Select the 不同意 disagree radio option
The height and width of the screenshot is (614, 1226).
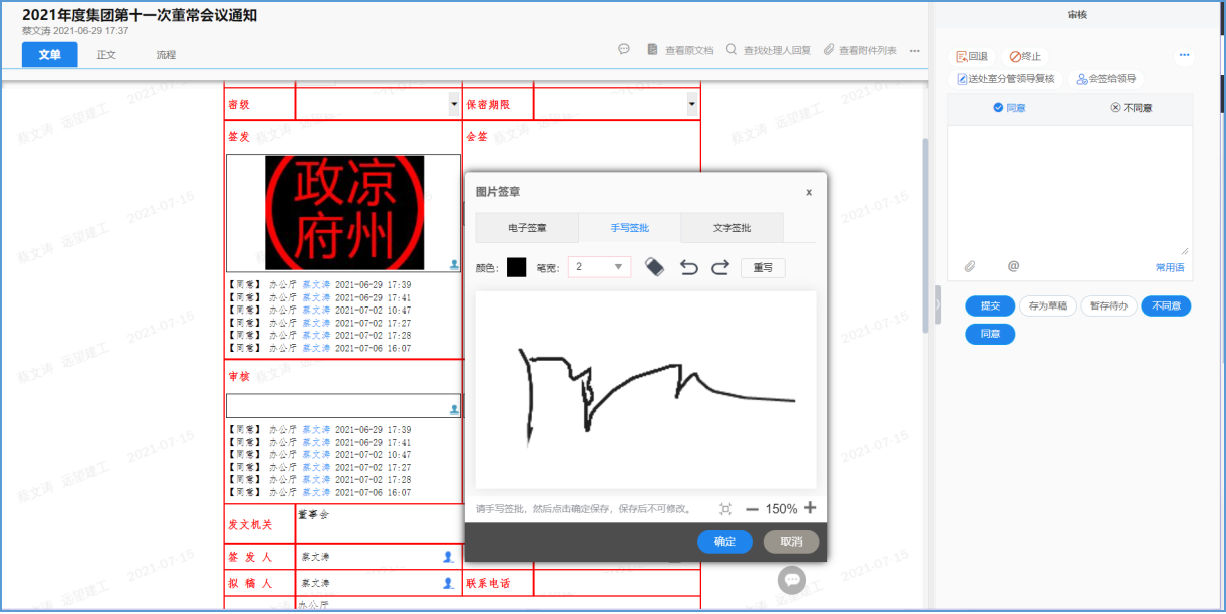coord(1131,108)
